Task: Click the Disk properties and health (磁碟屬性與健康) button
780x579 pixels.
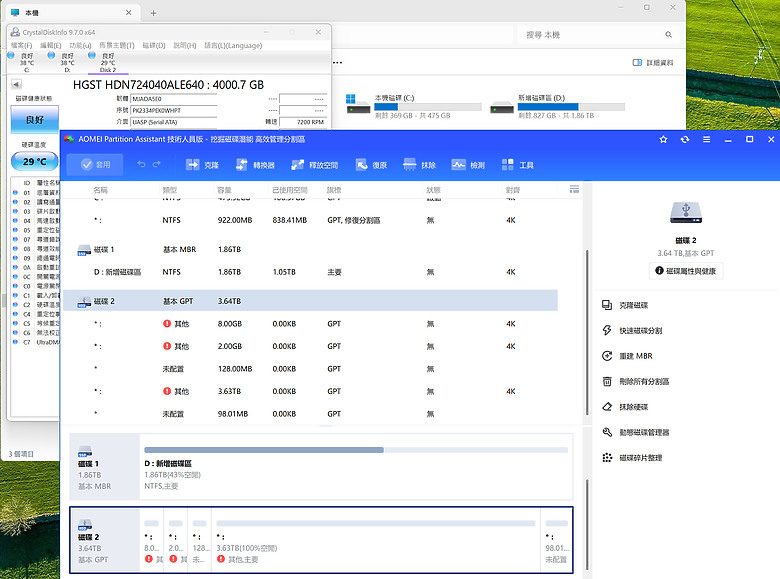Action: 686,271
